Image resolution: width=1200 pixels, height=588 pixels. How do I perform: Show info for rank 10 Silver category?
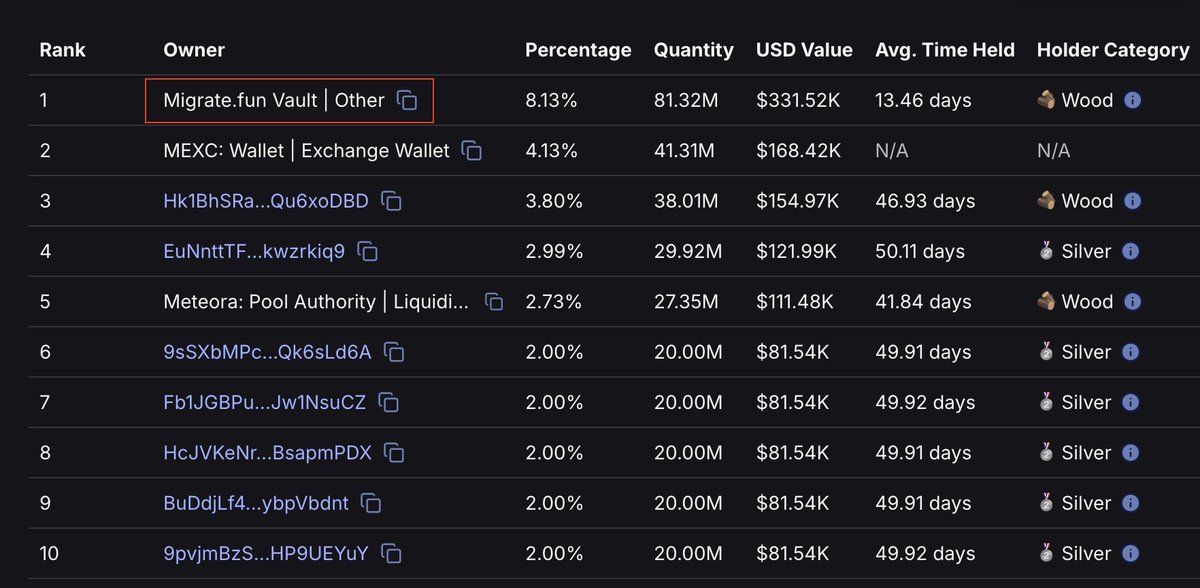tap(1130, 553)
